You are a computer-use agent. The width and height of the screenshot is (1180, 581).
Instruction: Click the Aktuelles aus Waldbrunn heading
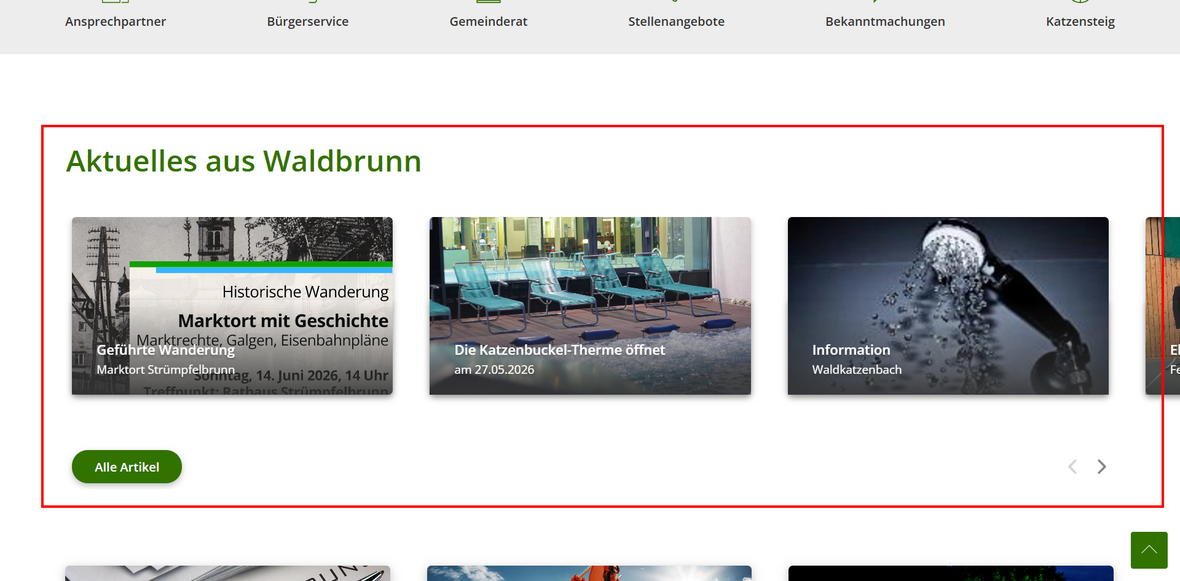click(244, 161)
